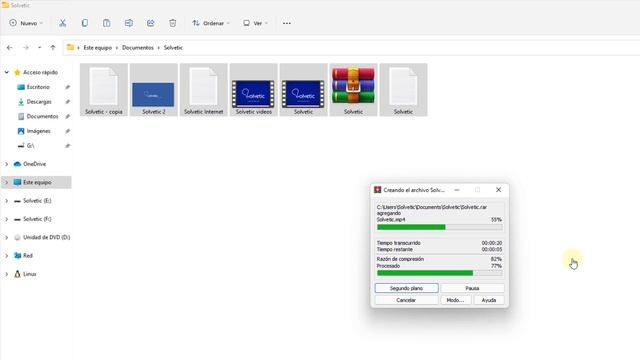This screenshot has width=640, height=360.
Task: Click the Razón de compresión text
Action: (x=400, y=259)
